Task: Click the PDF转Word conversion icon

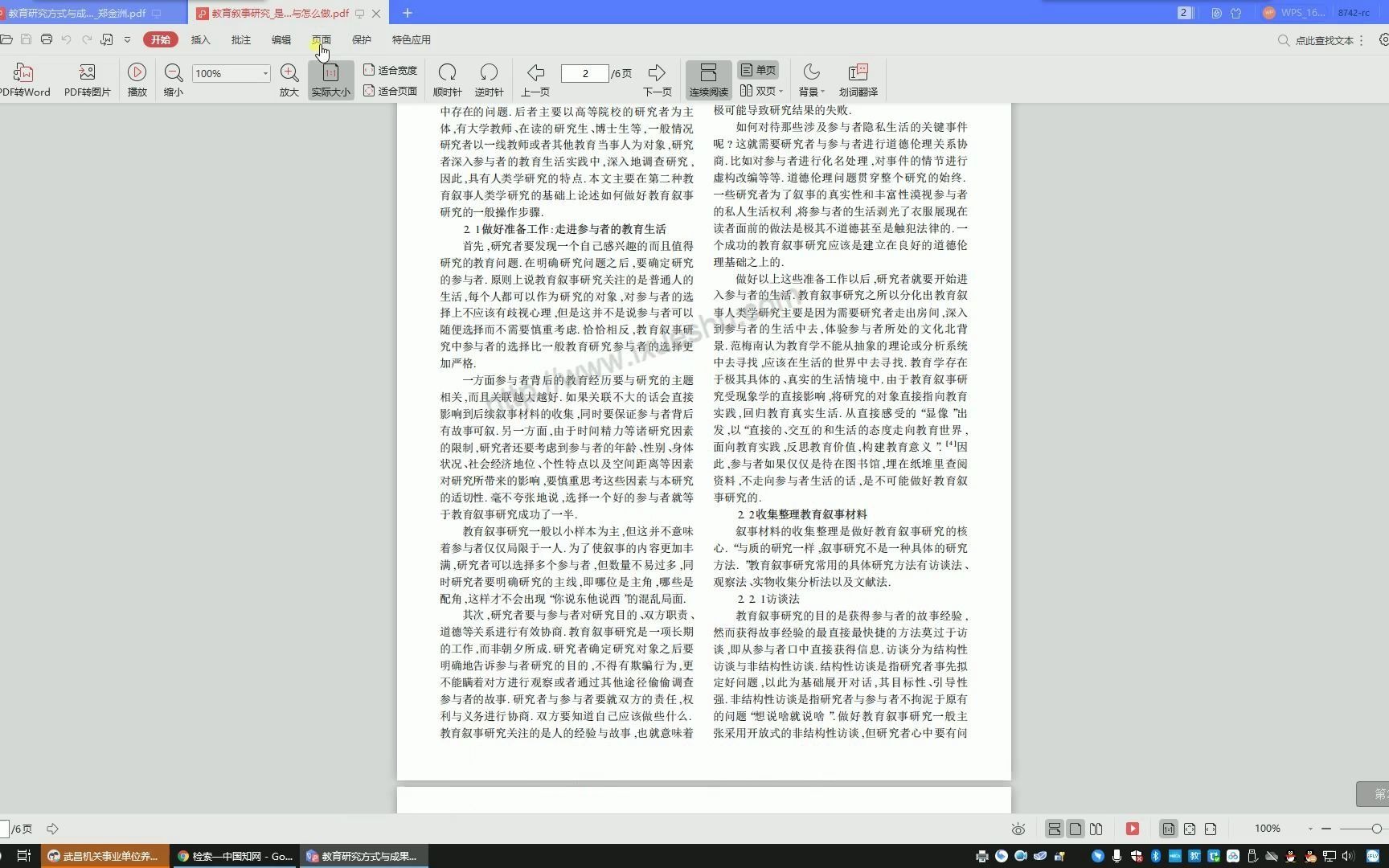Action: pos(24,80)
